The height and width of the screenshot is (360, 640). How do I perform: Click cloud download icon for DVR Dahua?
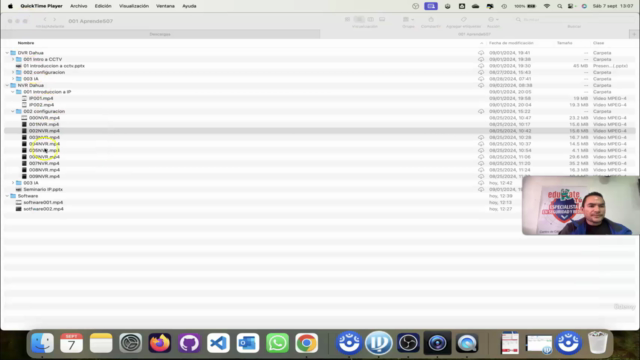point(481,53)
